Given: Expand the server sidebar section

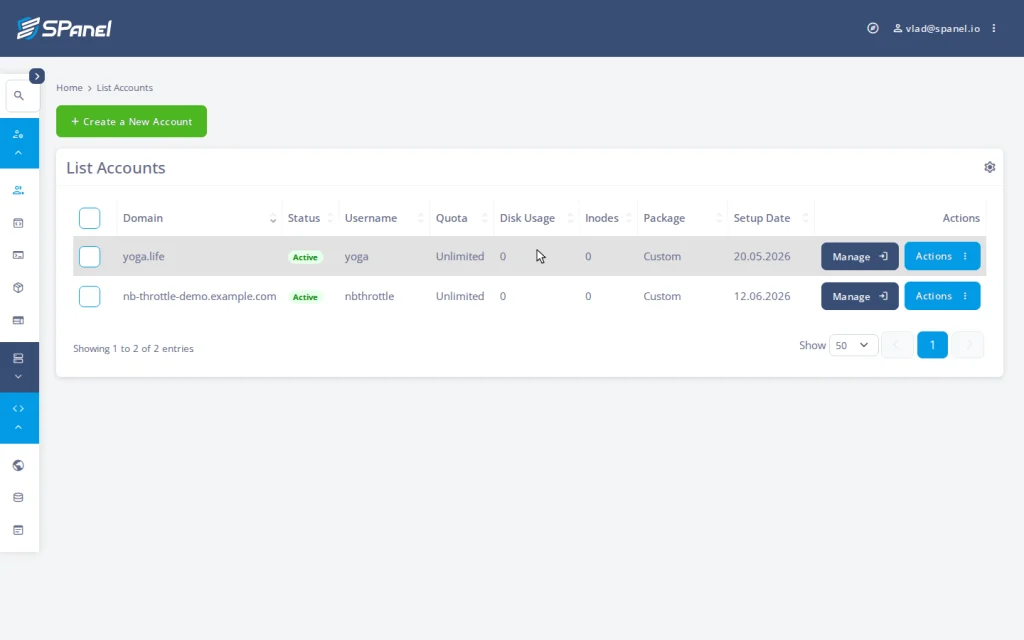Looking at the screenshot, I should pos(19,367).
